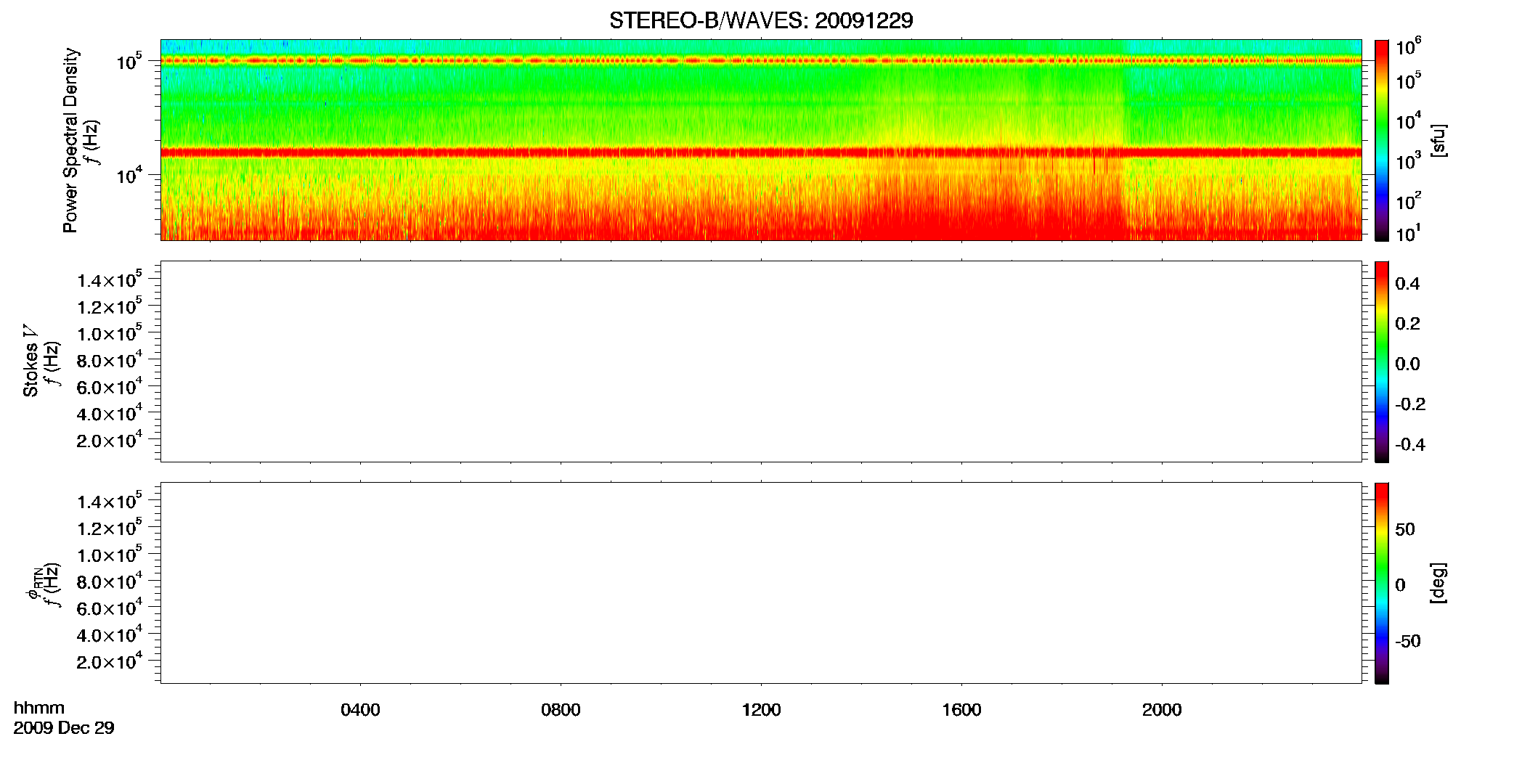
Task: Click the 1200 time axis label
Action: (x=761, y=710)
